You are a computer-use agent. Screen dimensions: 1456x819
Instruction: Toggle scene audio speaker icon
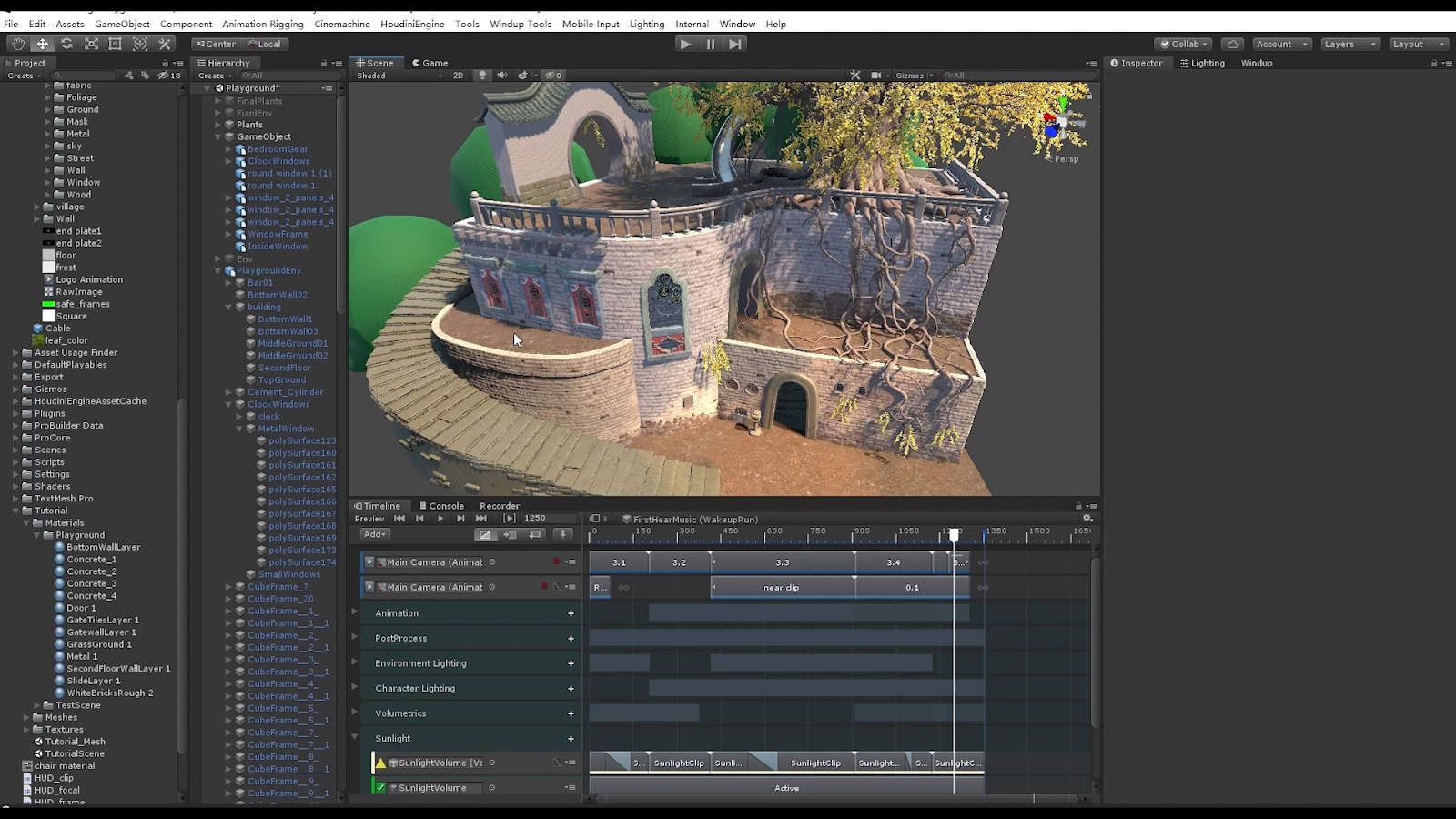(502, 76)
